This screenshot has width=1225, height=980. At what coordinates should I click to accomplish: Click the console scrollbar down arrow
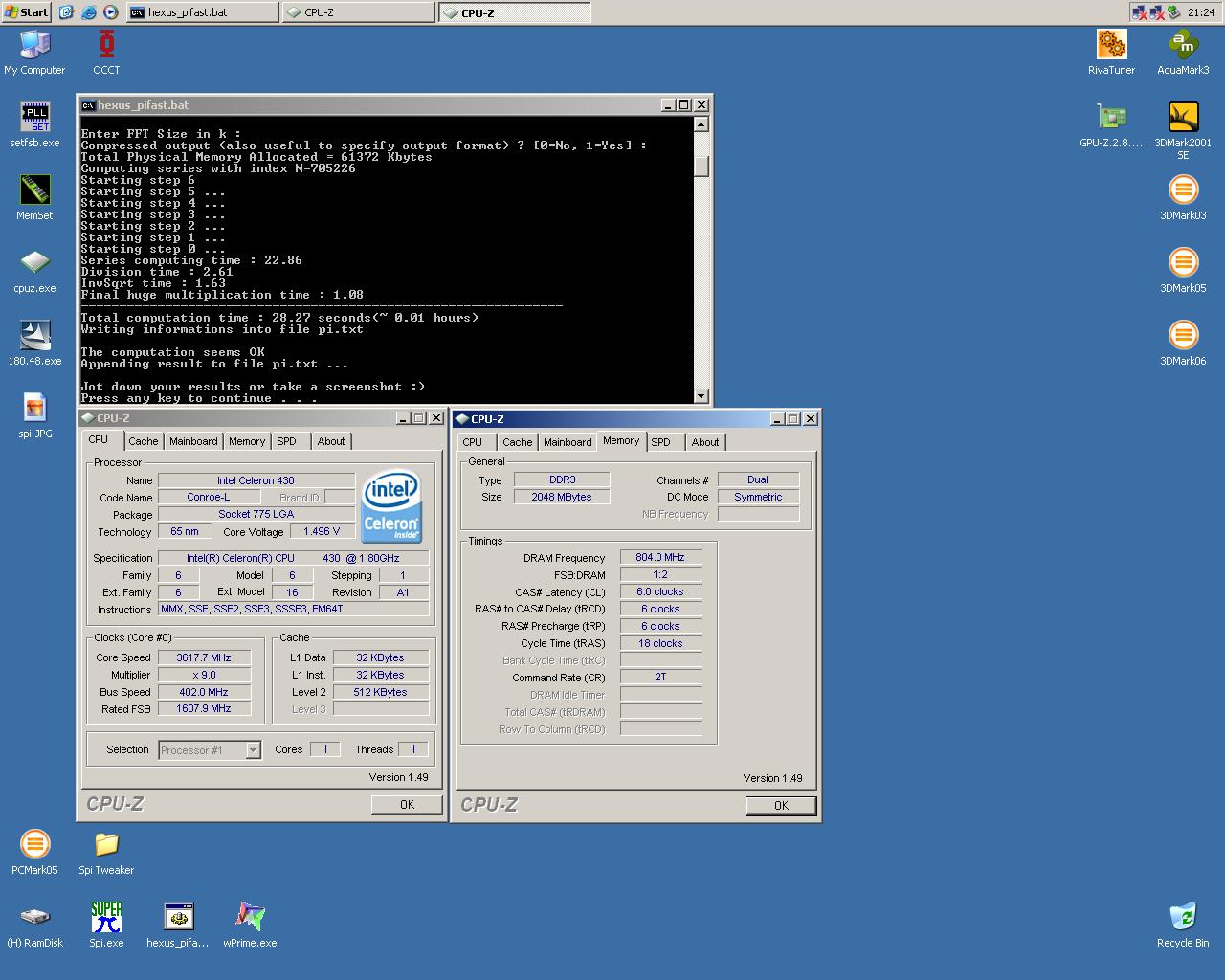702,395
